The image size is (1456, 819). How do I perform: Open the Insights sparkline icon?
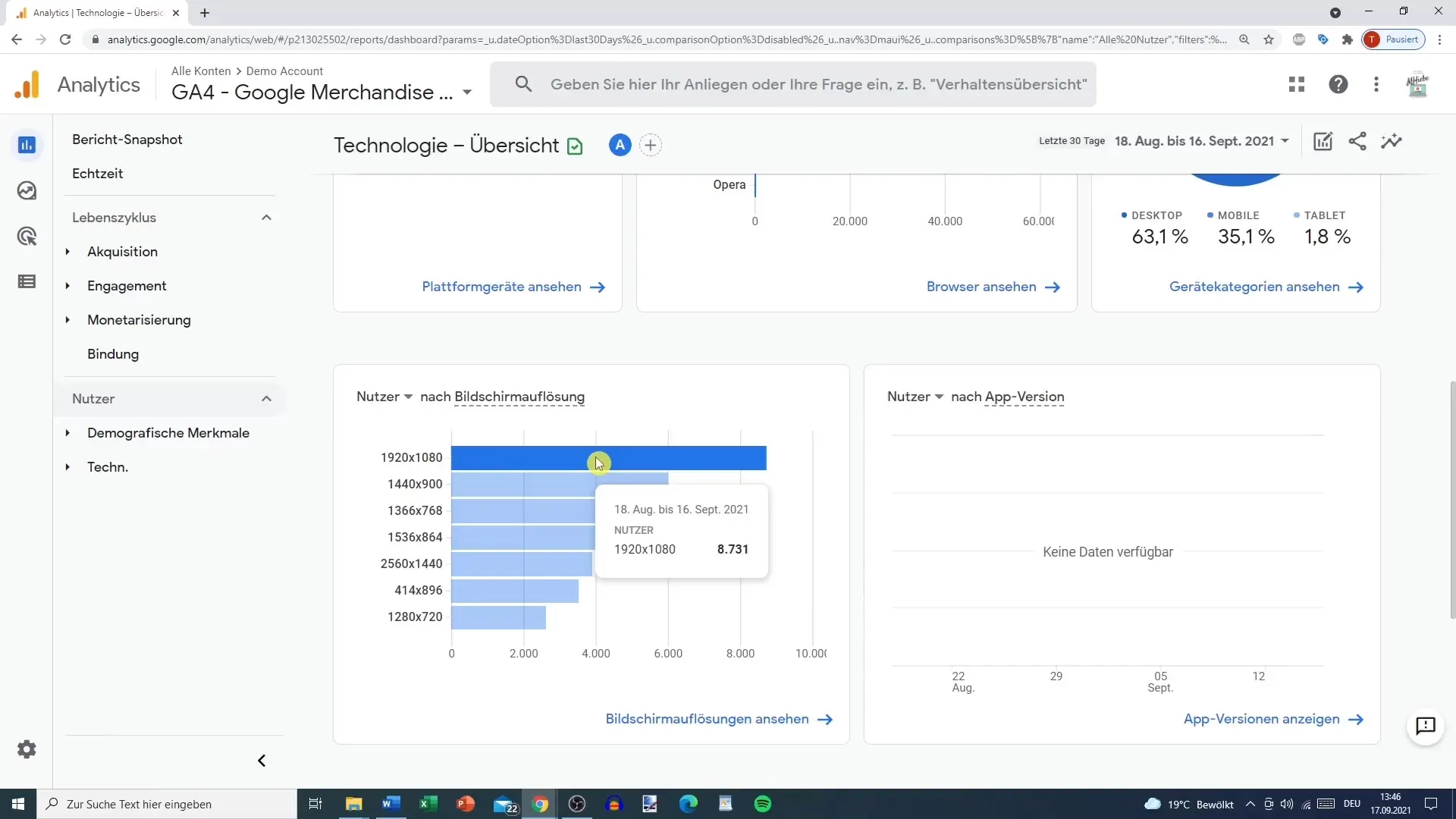pyautogui.click(x=1392, y=141)
